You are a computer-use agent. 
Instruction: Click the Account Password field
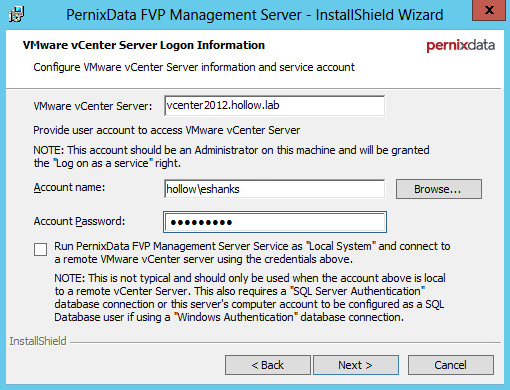point(275,222)
